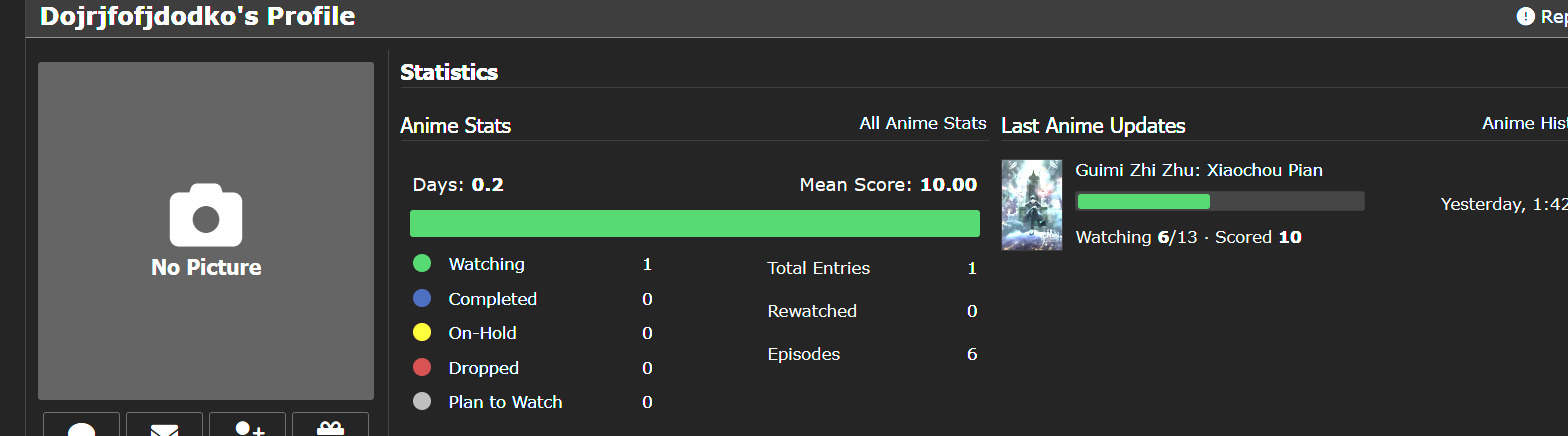This screenshot has width=1568, height=436.
Task: Click the gift icon button
Action: (x=330, y=426)
